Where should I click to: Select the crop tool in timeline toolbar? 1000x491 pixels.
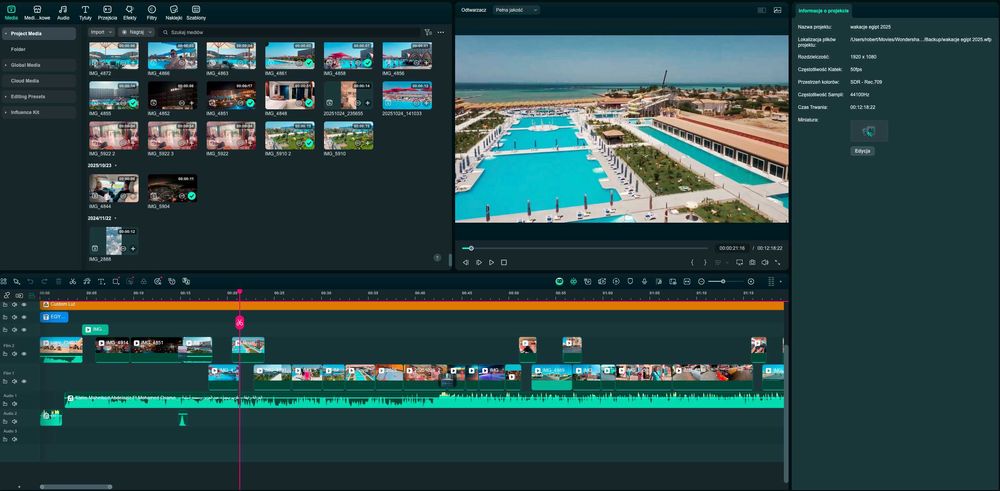point(115,281)
